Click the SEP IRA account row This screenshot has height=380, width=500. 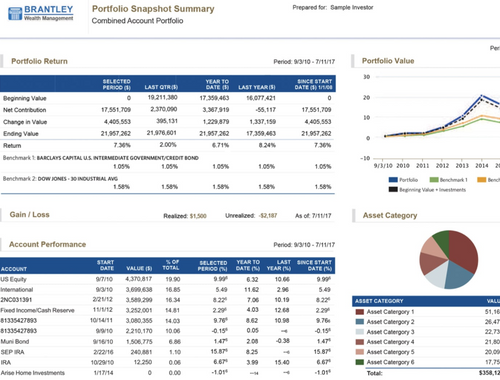click(167, 352)
